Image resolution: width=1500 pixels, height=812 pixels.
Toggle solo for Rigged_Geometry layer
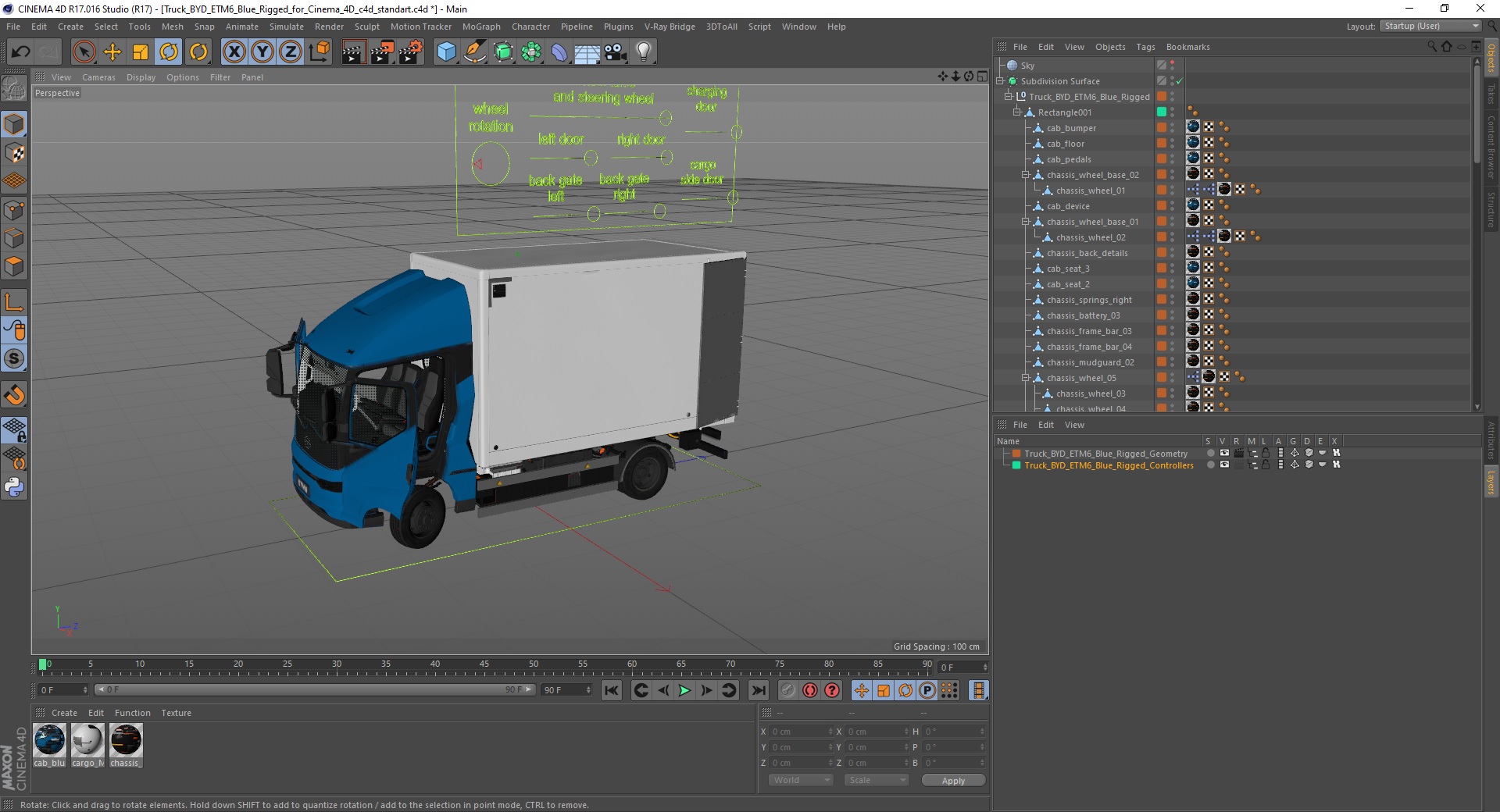[1210, 453]
